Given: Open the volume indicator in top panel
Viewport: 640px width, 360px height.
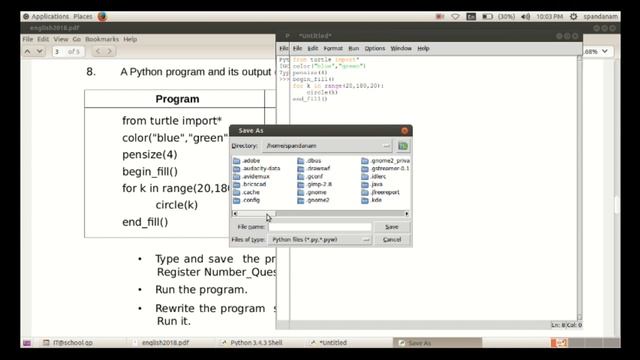Looking at the screenshot, I should [526, 17].
